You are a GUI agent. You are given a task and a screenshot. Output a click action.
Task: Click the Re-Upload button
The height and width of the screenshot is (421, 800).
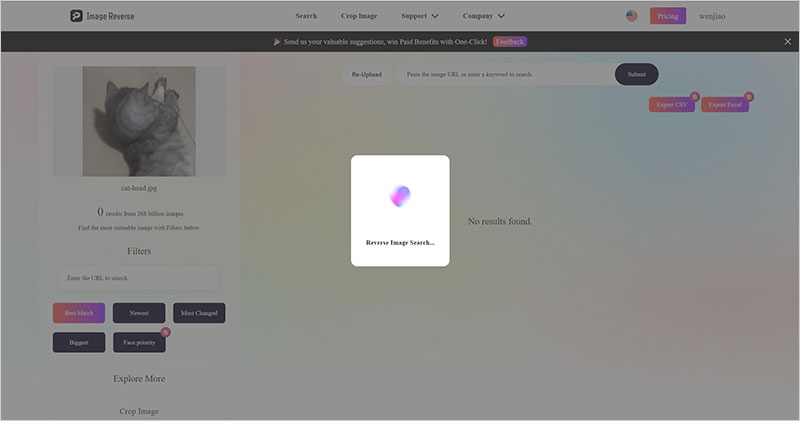tap(366, 75)
